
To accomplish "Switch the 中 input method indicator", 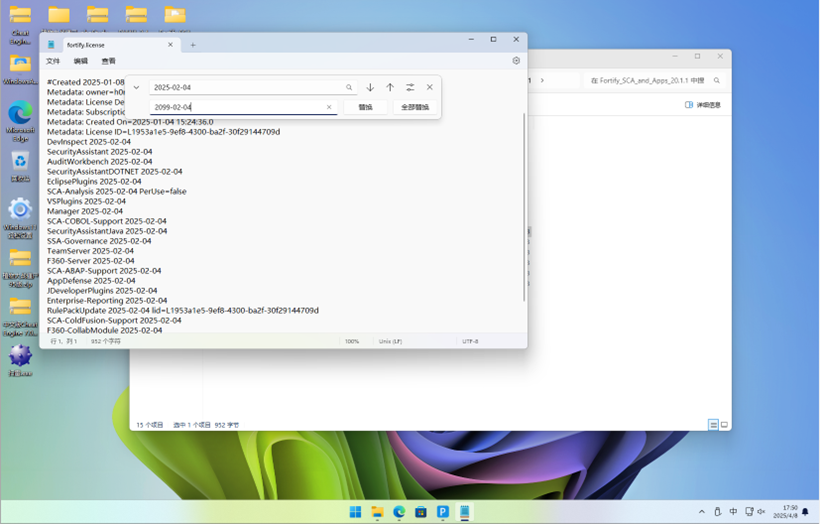I will (733, 511).
